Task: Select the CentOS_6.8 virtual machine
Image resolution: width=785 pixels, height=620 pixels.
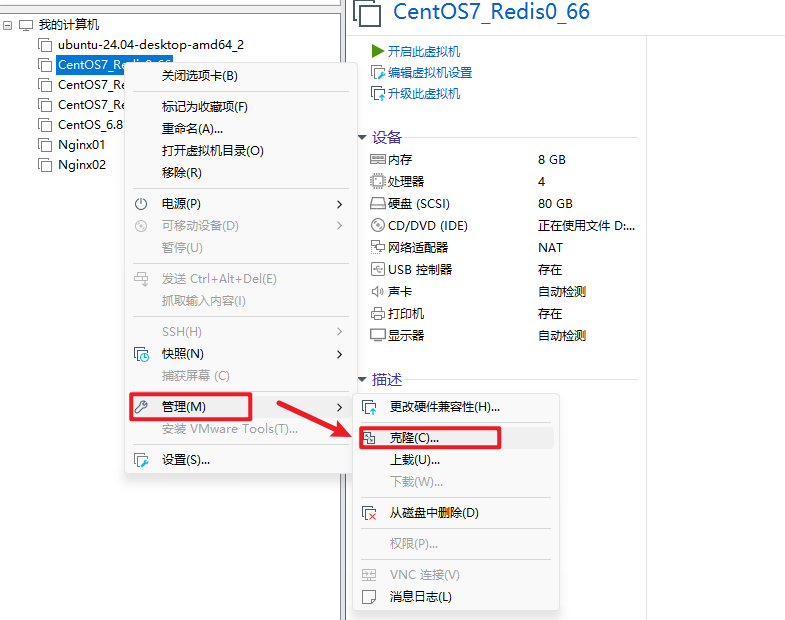Action: [x=90, y=125]
